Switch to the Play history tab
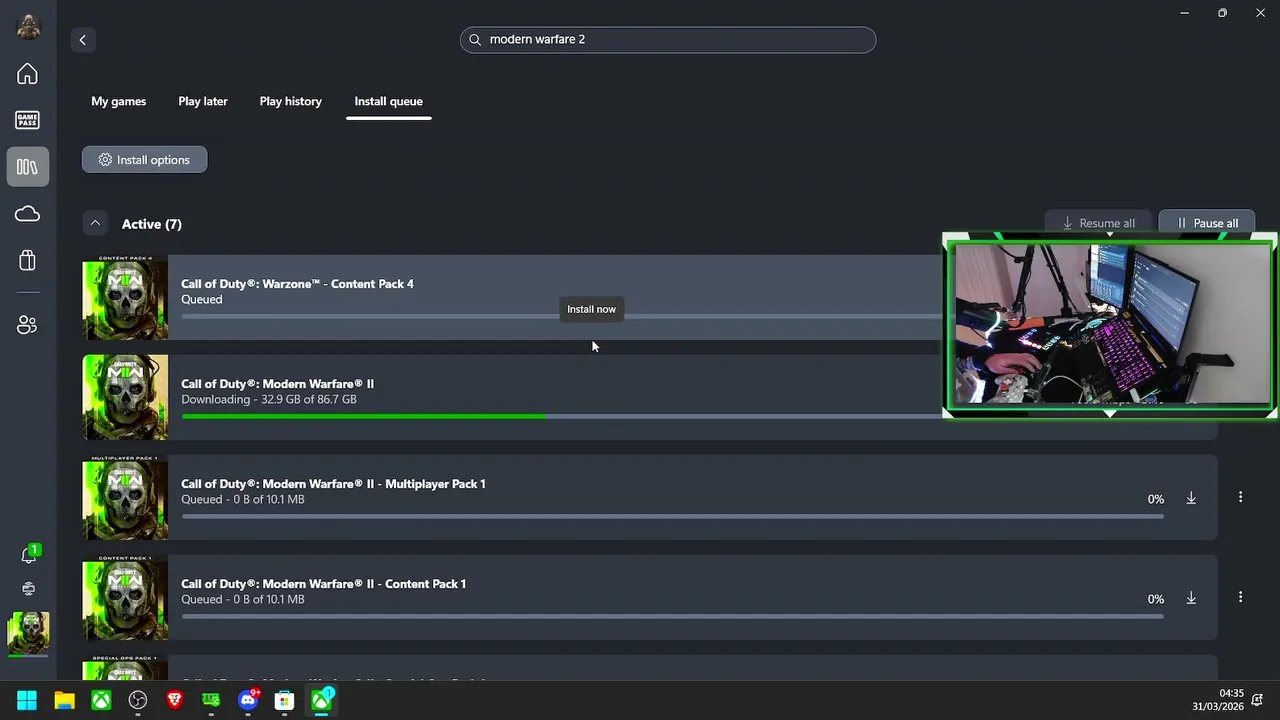Image resolution: width=1280 pixels, height=720 pixels. 291,101
